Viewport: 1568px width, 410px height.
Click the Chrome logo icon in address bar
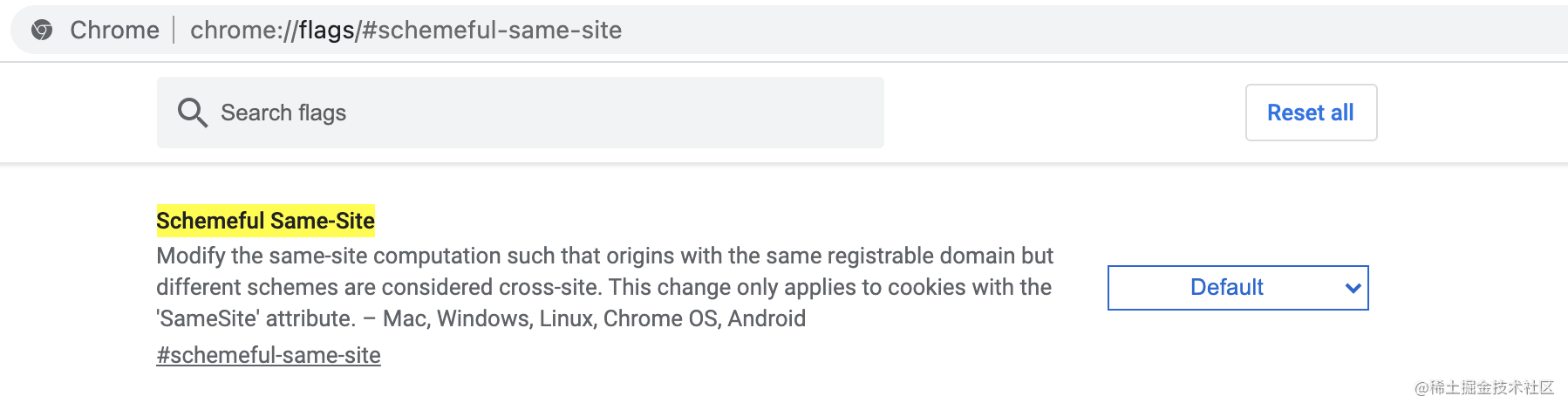coord(41,31)
